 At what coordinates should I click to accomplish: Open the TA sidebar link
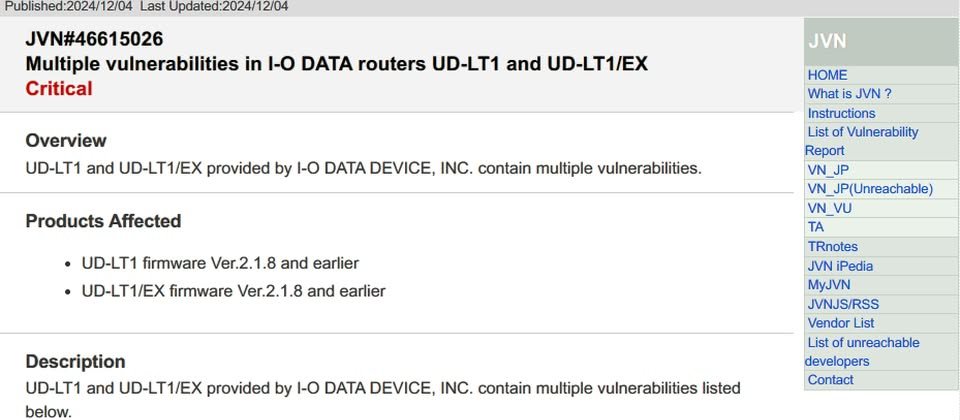pyautogui.click(x=816, y=227)
